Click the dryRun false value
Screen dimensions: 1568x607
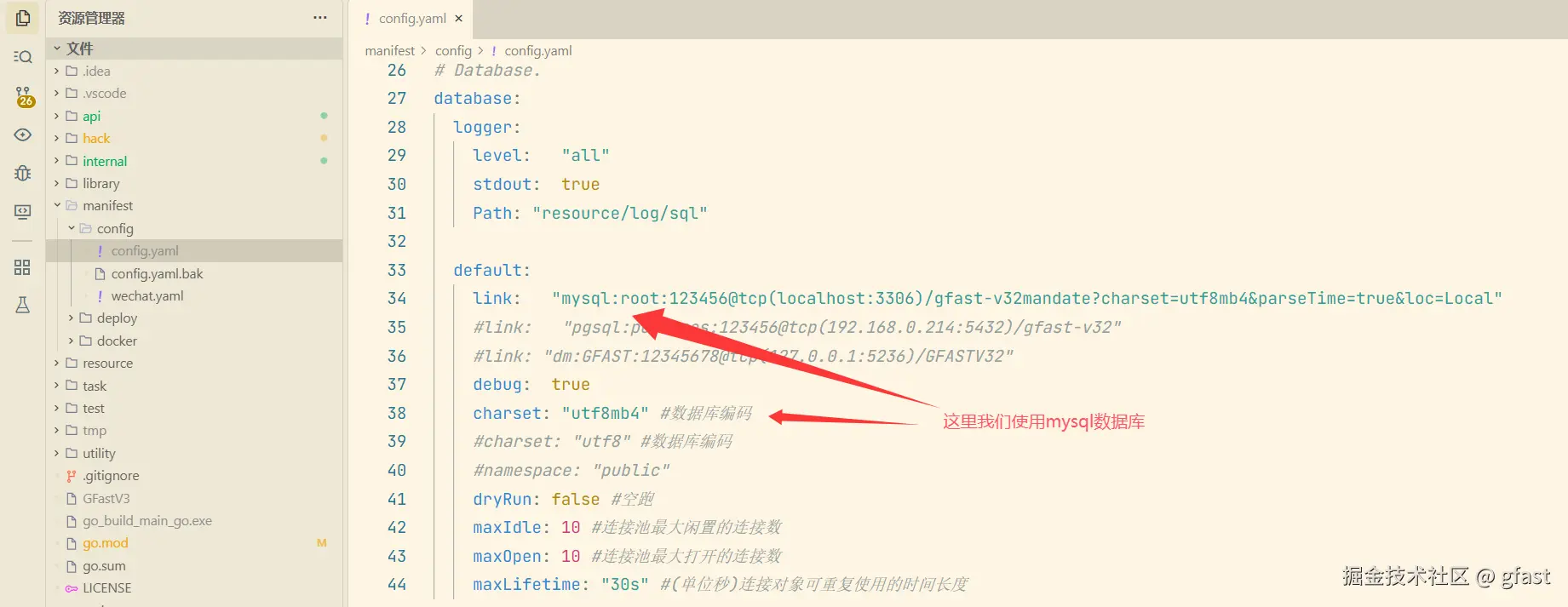click(576, 499)
